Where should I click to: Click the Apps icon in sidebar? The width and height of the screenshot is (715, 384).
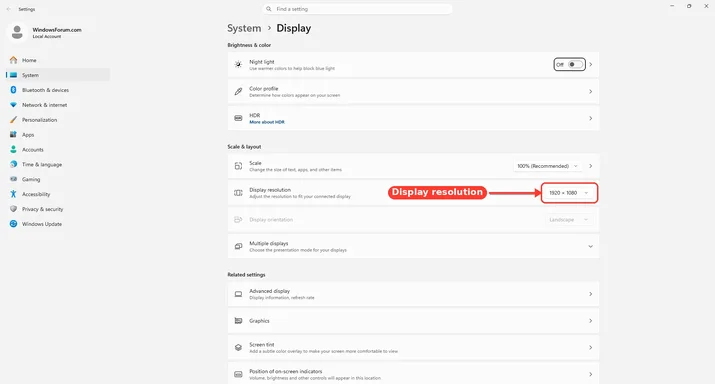point(13,135)
